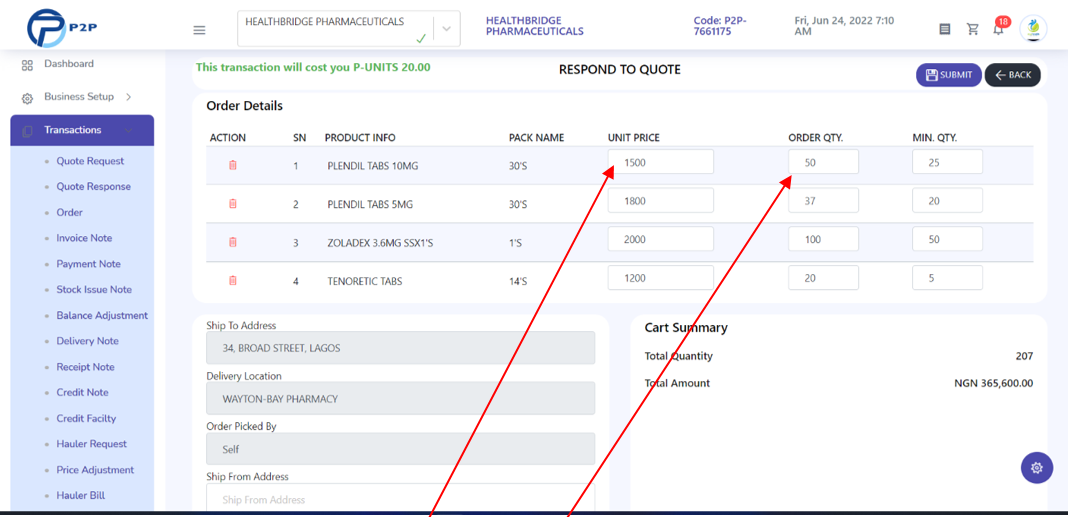Click the SUBMIT button
Viewport: 1071px width, 517px height.
949,75
